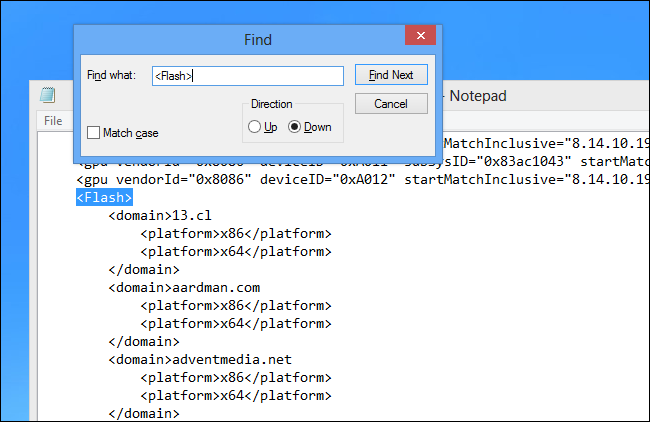Viewport: 650px width, 422px height.
Task: Click the <domain>adventmedia.net line
Action: [x=200, y=359]
